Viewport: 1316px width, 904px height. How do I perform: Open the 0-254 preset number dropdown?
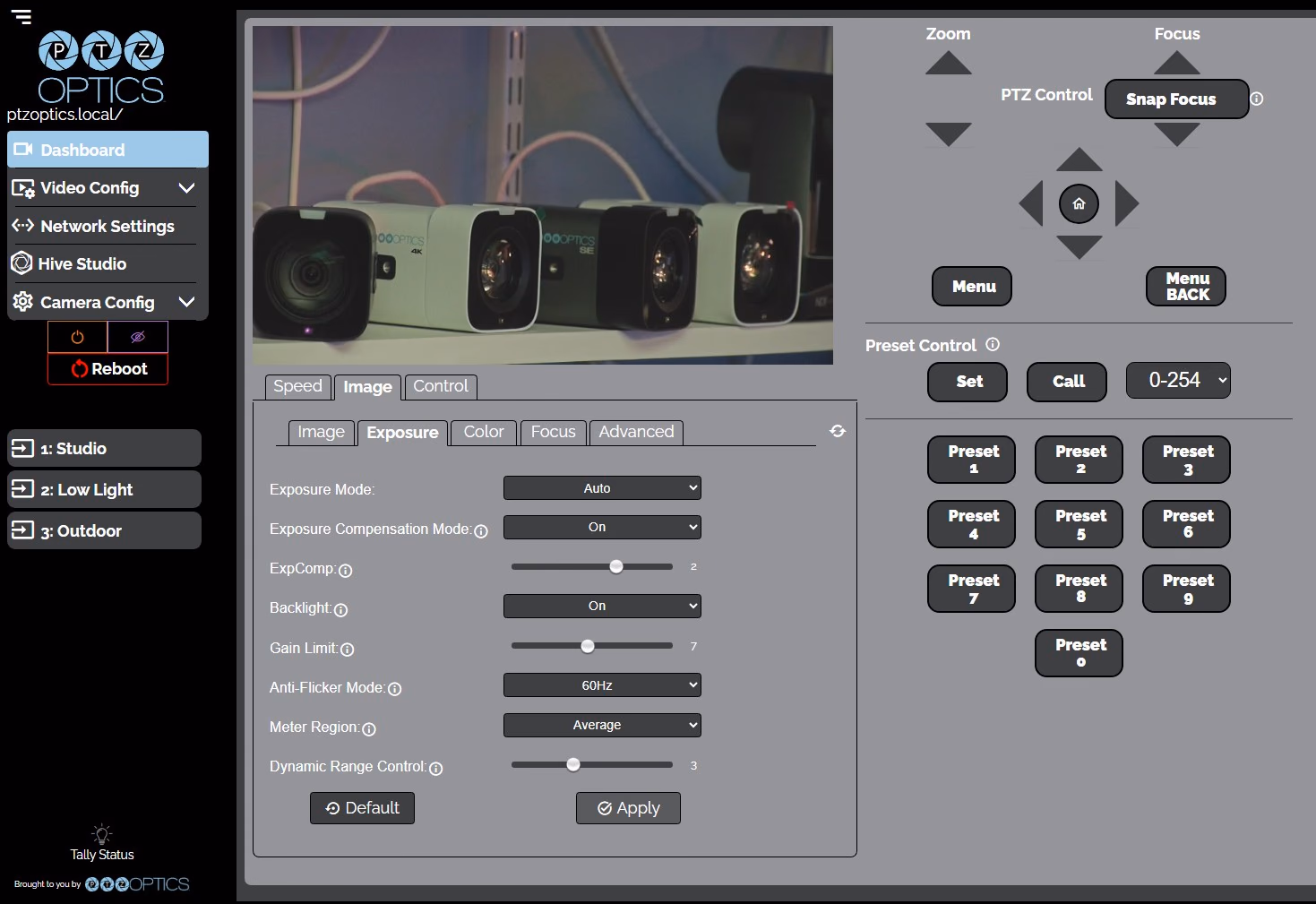pos(1178,380)
